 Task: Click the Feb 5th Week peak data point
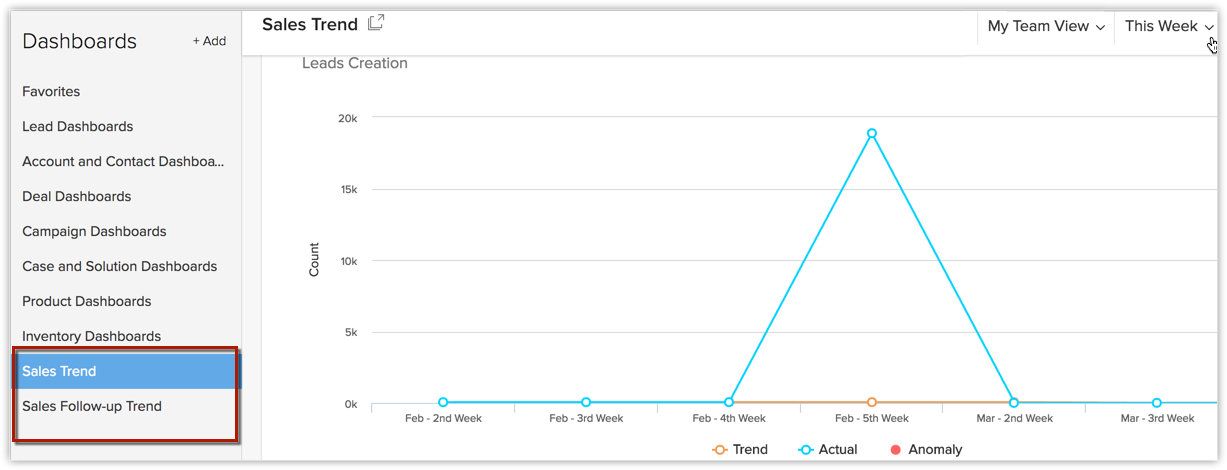tap(872, 133)
